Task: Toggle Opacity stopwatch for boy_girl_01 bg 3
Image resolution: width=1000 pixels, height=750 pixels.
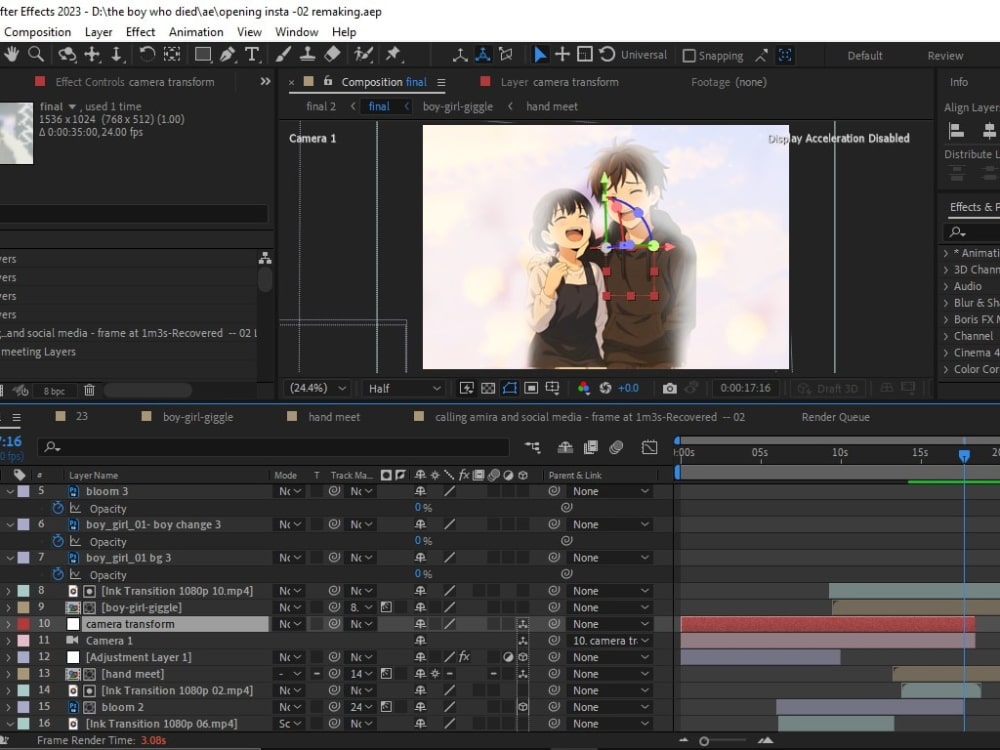Action: [x=57, y=574]
